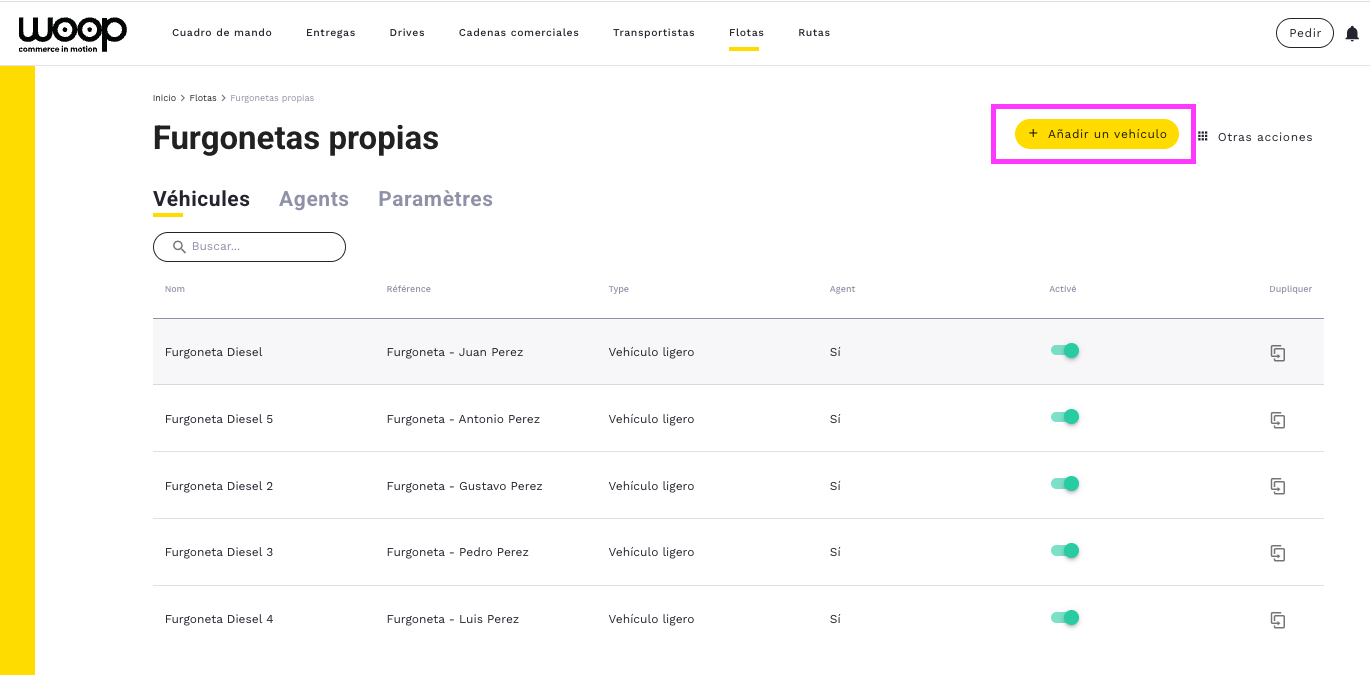This screenshot has height=675, width=1370.
Task: Click duplicate icon for Furgoneta Diesel 2
Action: 1277,486
